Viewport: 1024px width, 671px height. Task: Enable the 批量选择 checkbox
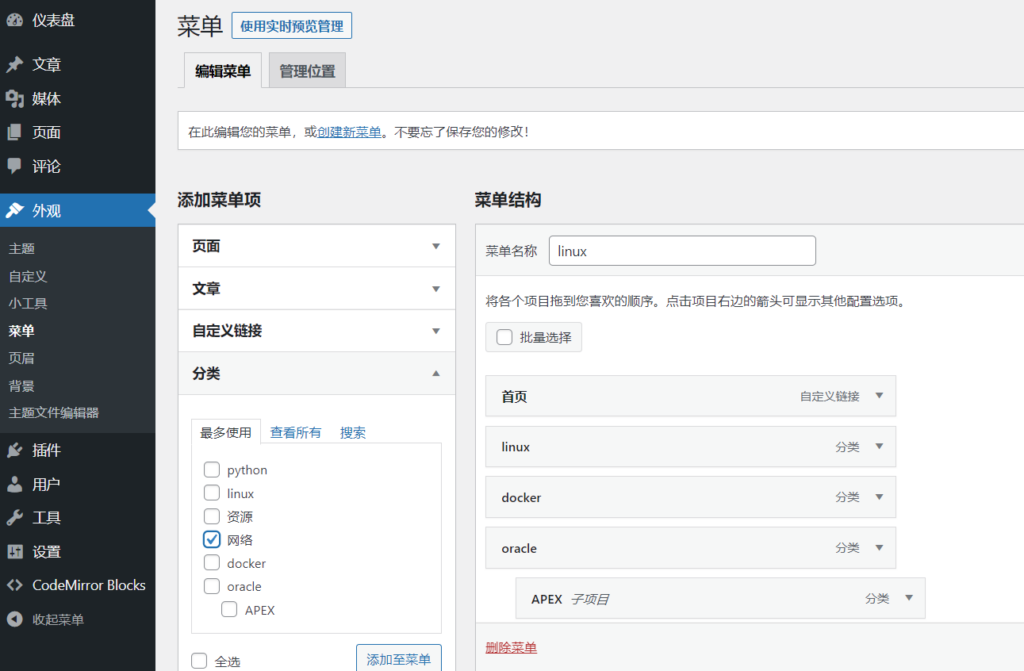(504, 338)
